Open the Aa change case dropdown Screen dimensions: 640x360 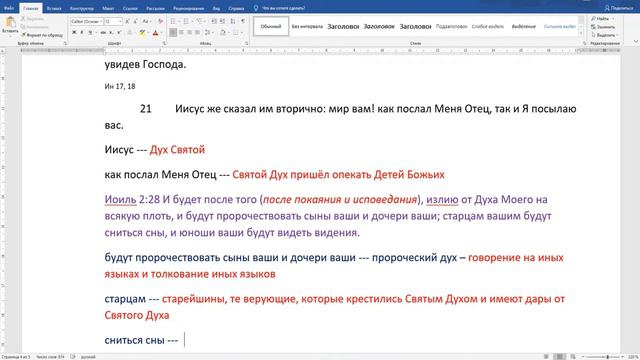coord(147,21)
